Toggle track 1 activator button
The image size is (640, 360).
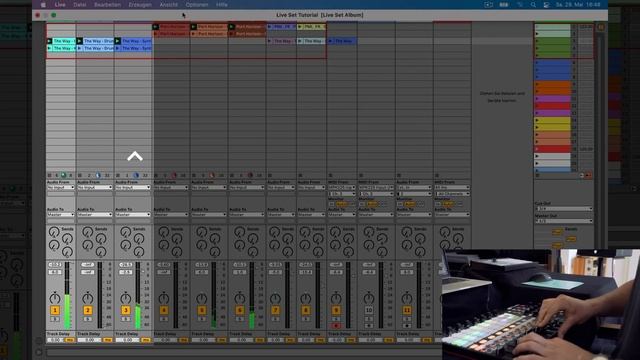tap(55, 310)
